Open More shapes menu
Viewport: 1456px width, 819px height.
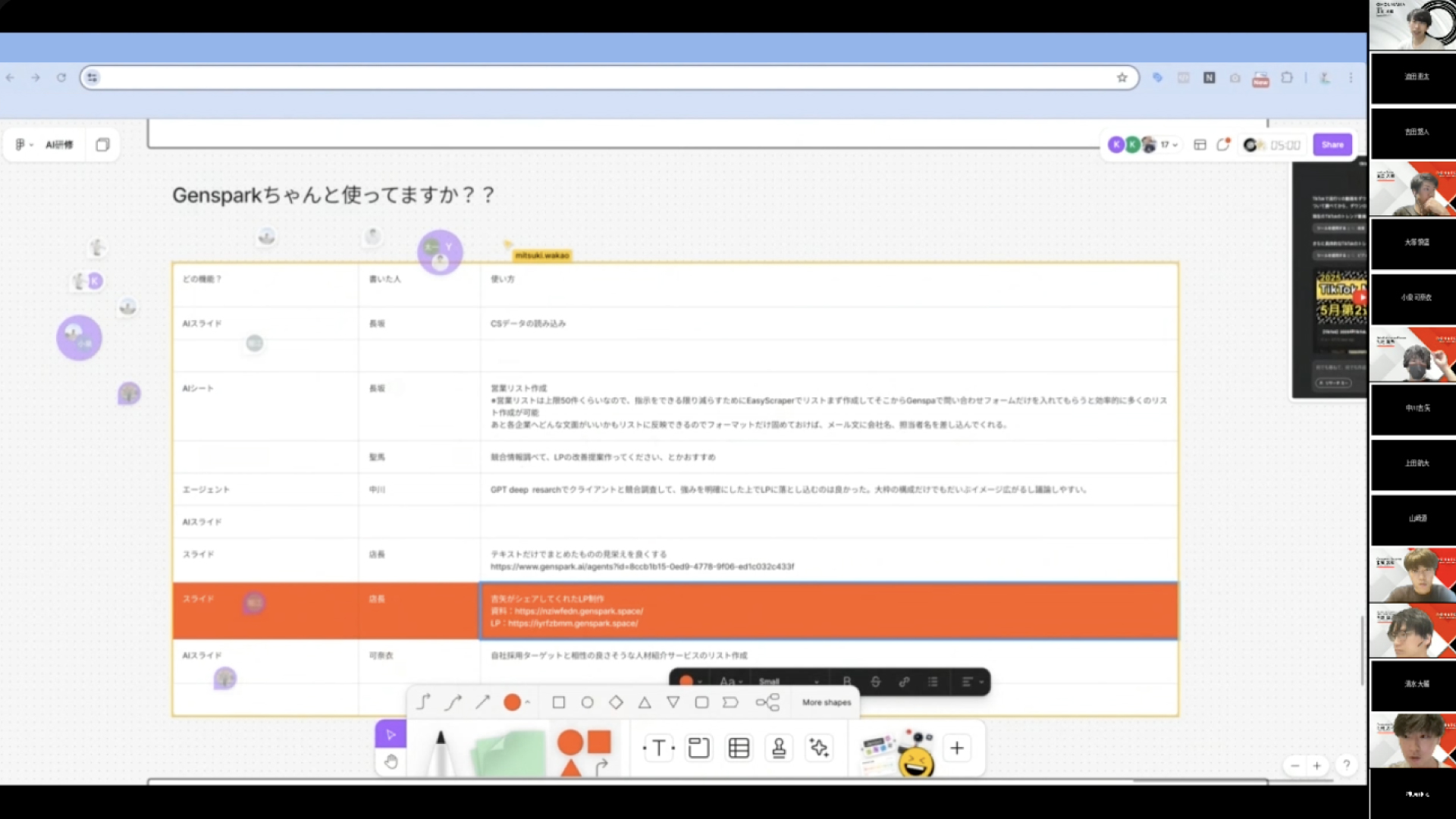(827, 703)
